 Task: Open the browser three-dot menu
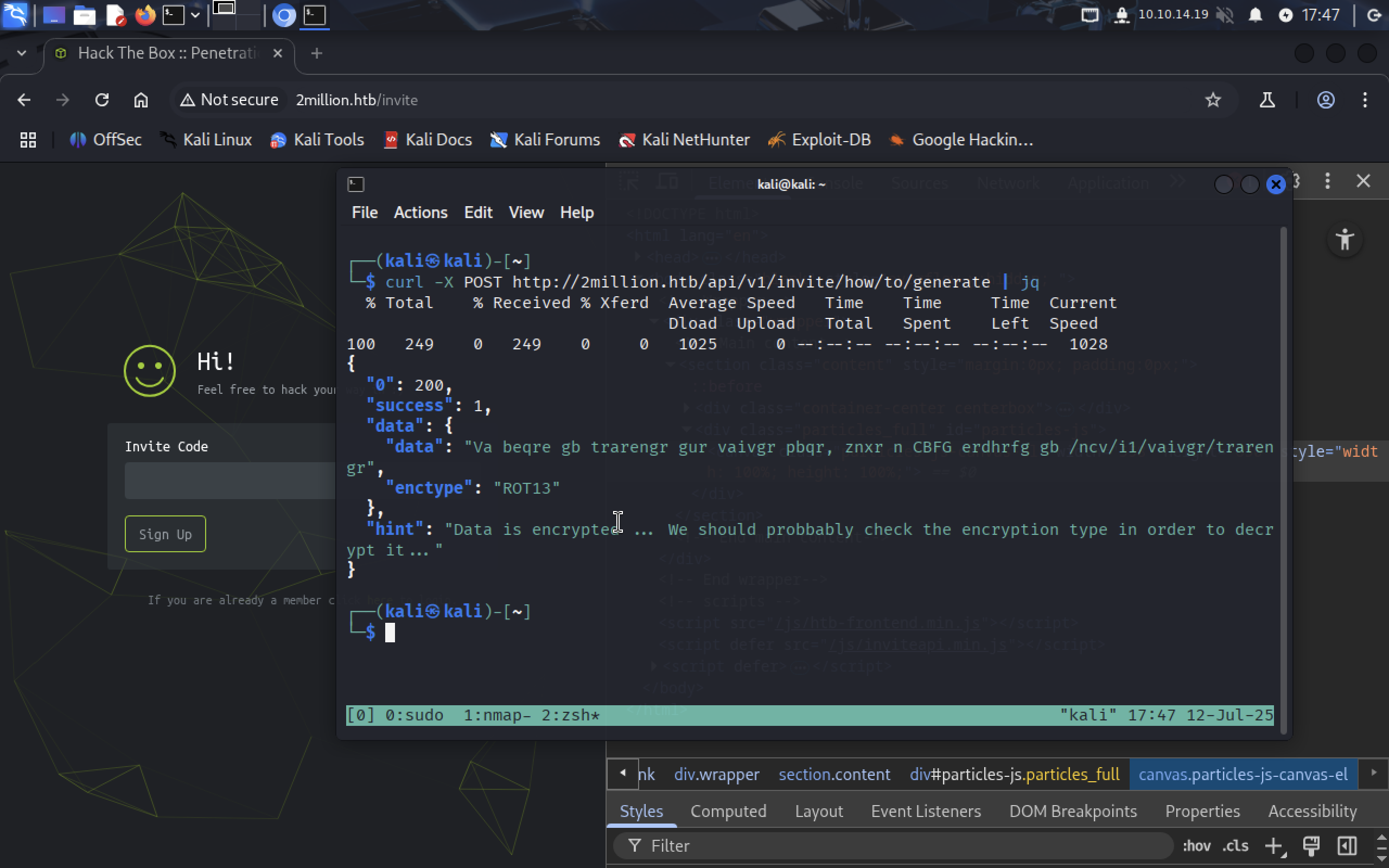(1365, 100)
